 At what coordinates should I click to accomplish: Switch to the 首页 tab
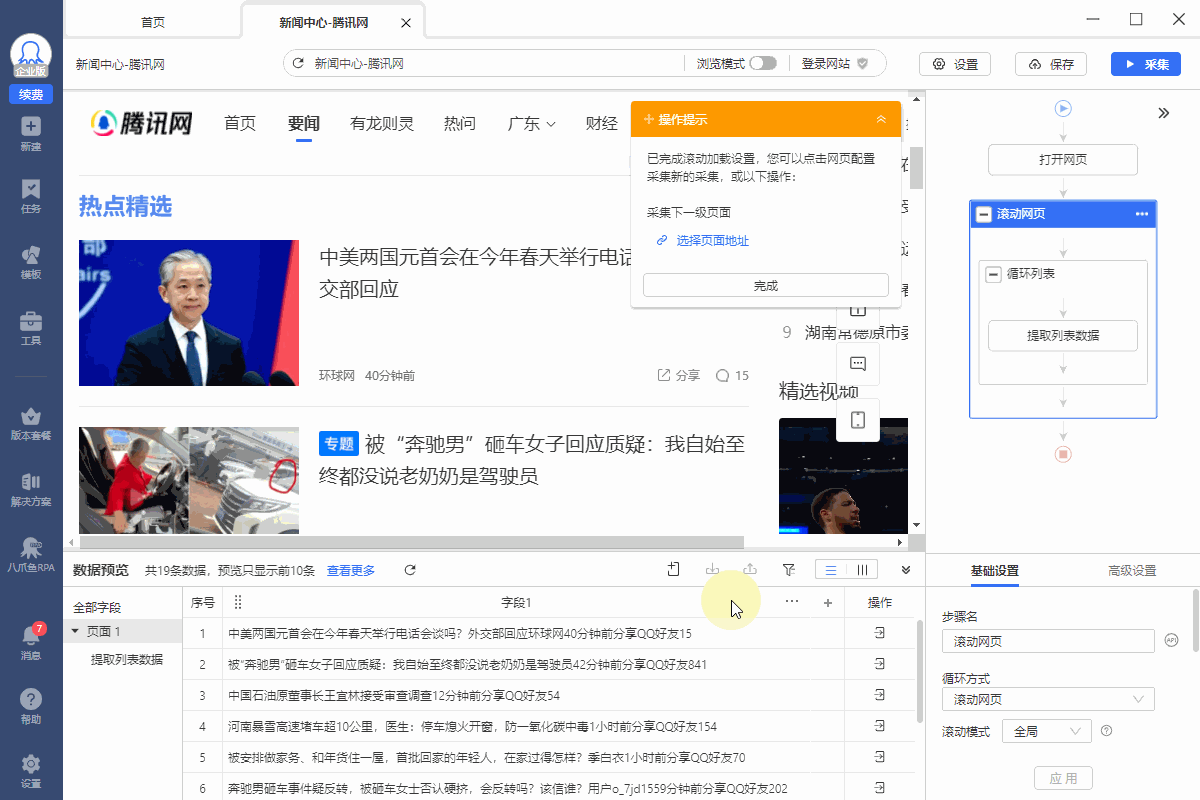(153, 22)
